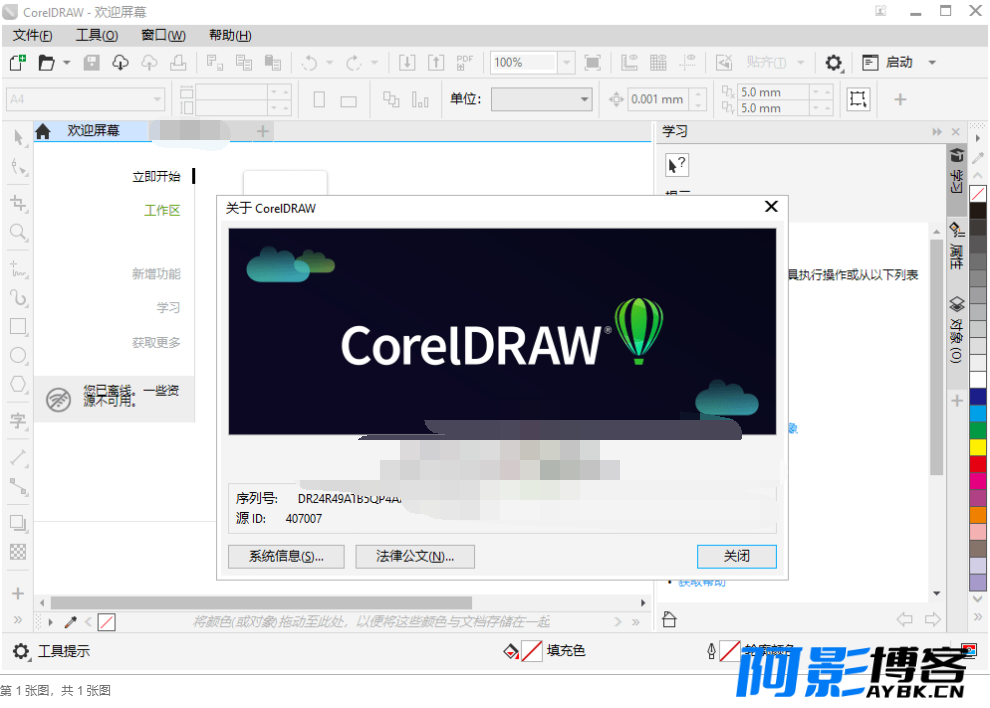The image size is (990, 708).
Task: Pick the red swatch in the color palette
Action: pos(978,463)
